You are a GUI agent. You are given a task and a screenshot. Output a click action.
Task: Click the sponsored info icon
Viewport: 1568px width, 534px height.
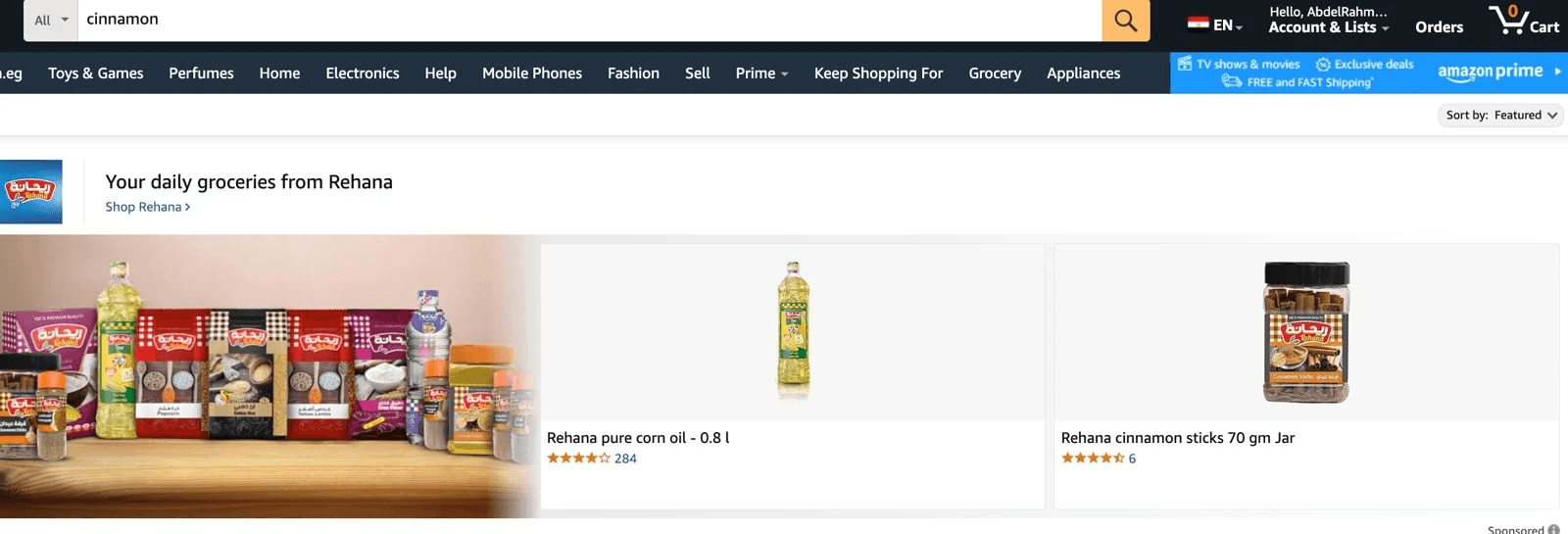pos(1553,529)
